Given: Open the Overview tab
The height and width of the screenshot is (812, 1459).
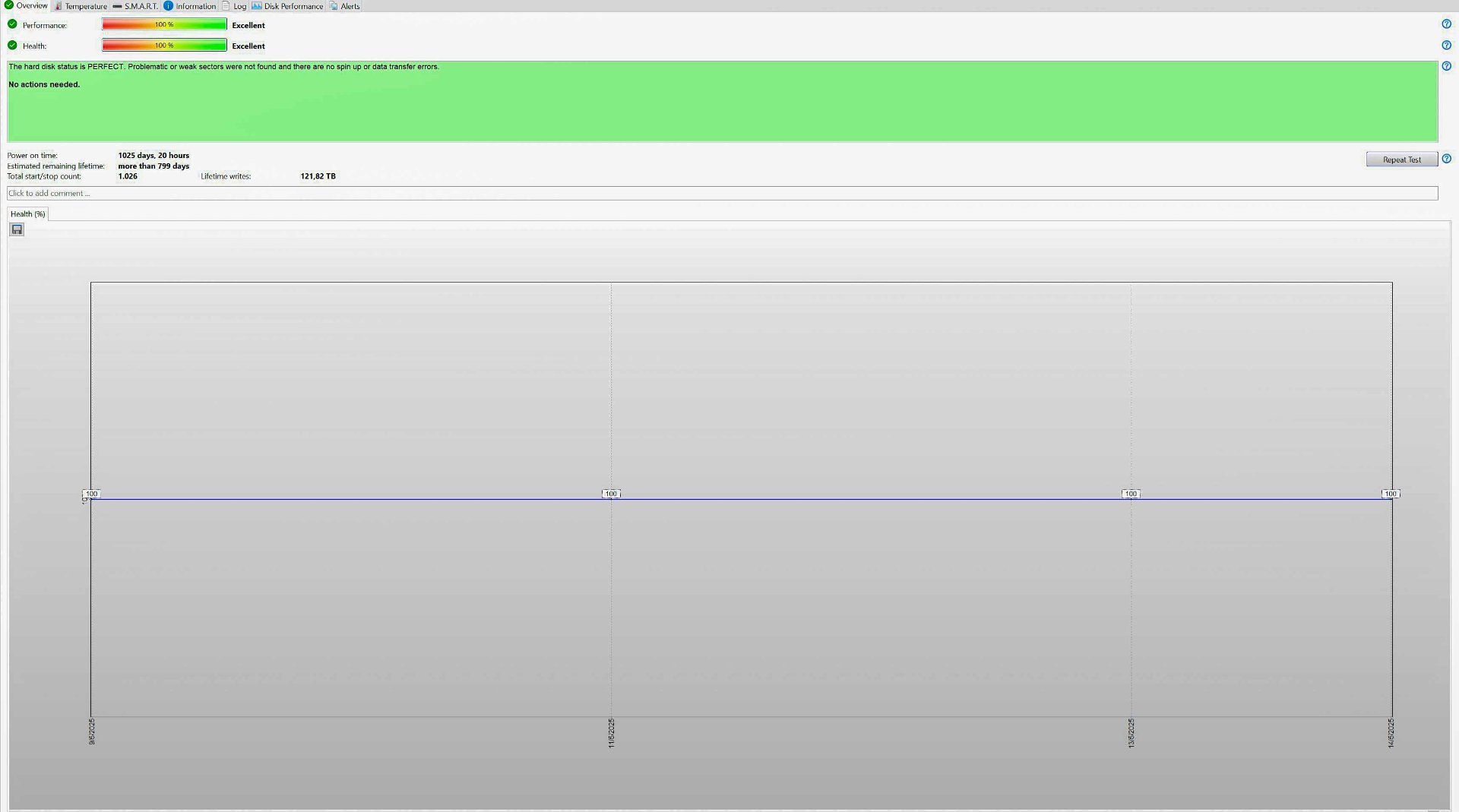Looking at the screenshot, I should pos(27,5).
